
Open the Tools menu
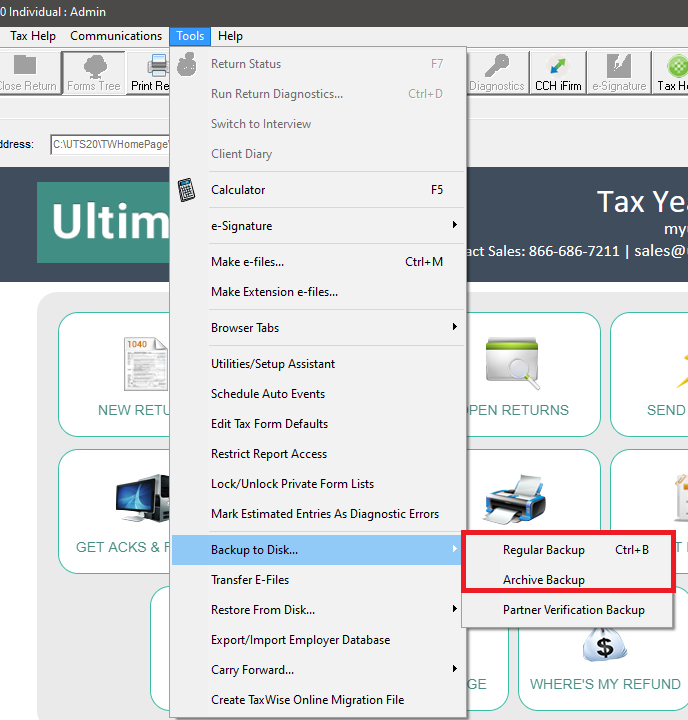point(190,36)
